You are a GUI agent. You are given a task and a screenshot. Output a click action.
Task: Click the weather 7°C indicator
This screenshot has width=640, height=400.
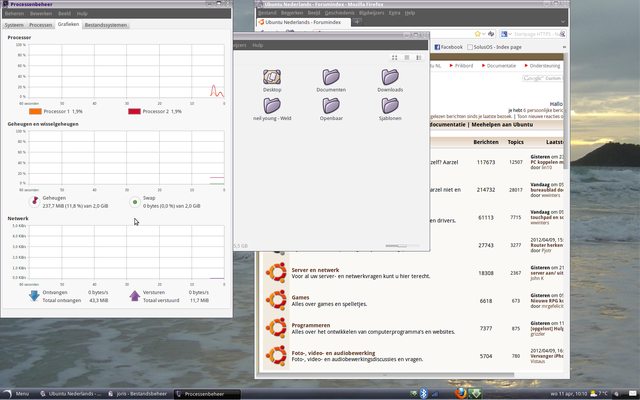click(599, 394)
